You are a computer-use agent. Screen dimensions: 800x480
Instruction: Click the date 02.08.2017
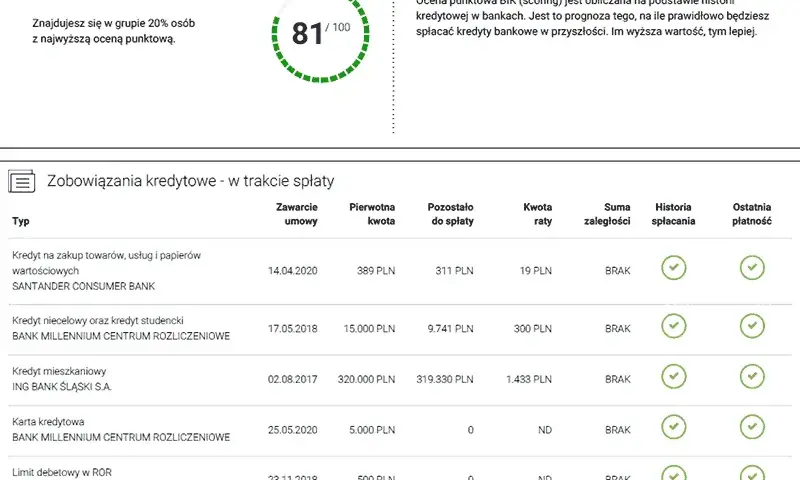(x=293, y=380)
